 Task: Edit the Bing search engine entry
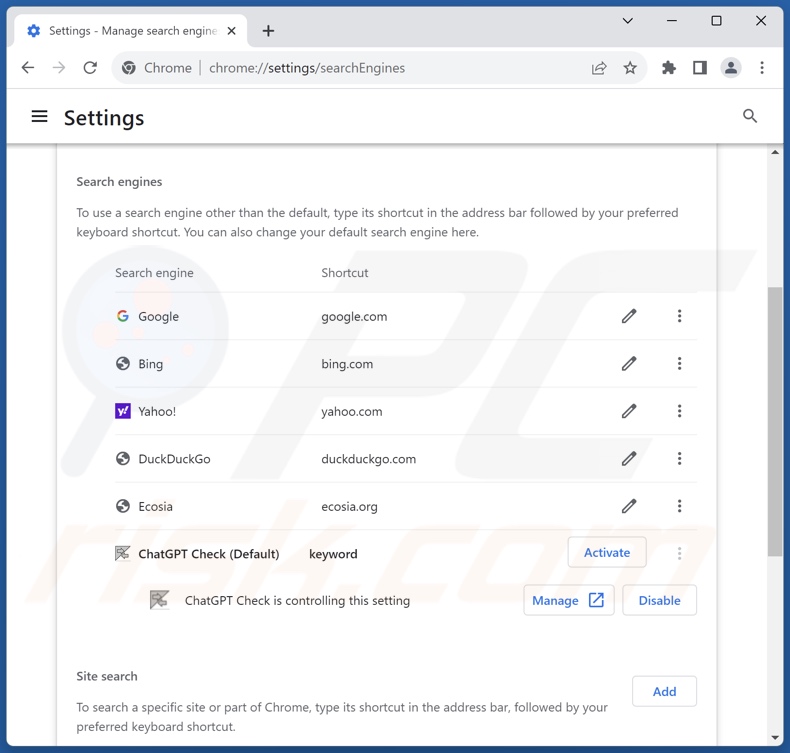pos(629,364)
